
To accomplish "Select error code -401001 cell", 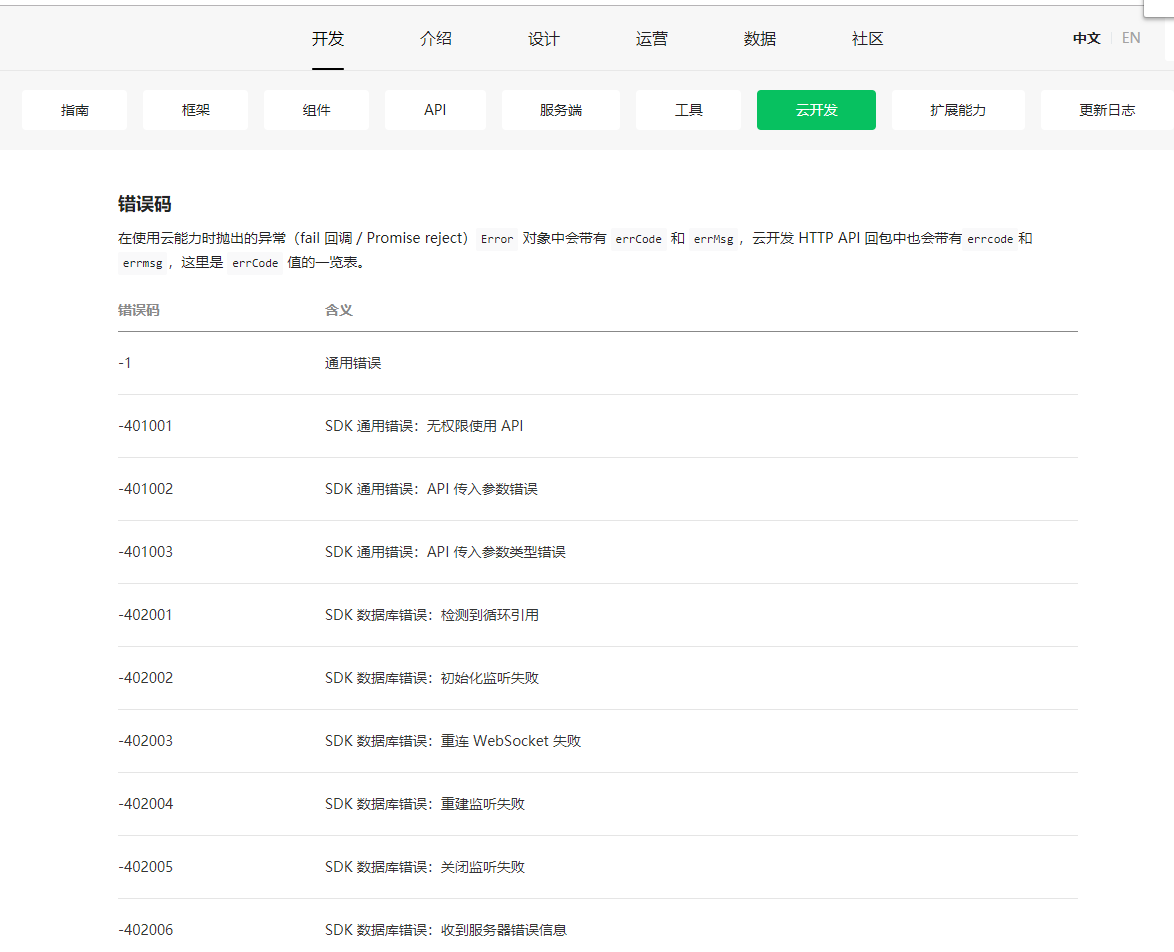I will (145, 426).
